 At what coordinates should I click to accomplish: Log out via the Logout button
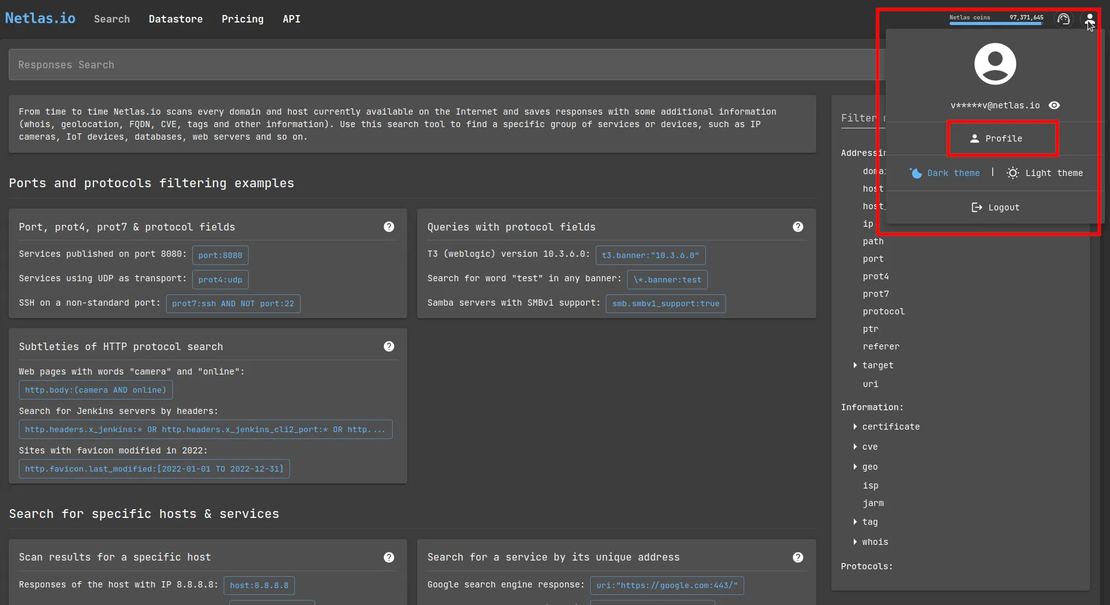995,207
